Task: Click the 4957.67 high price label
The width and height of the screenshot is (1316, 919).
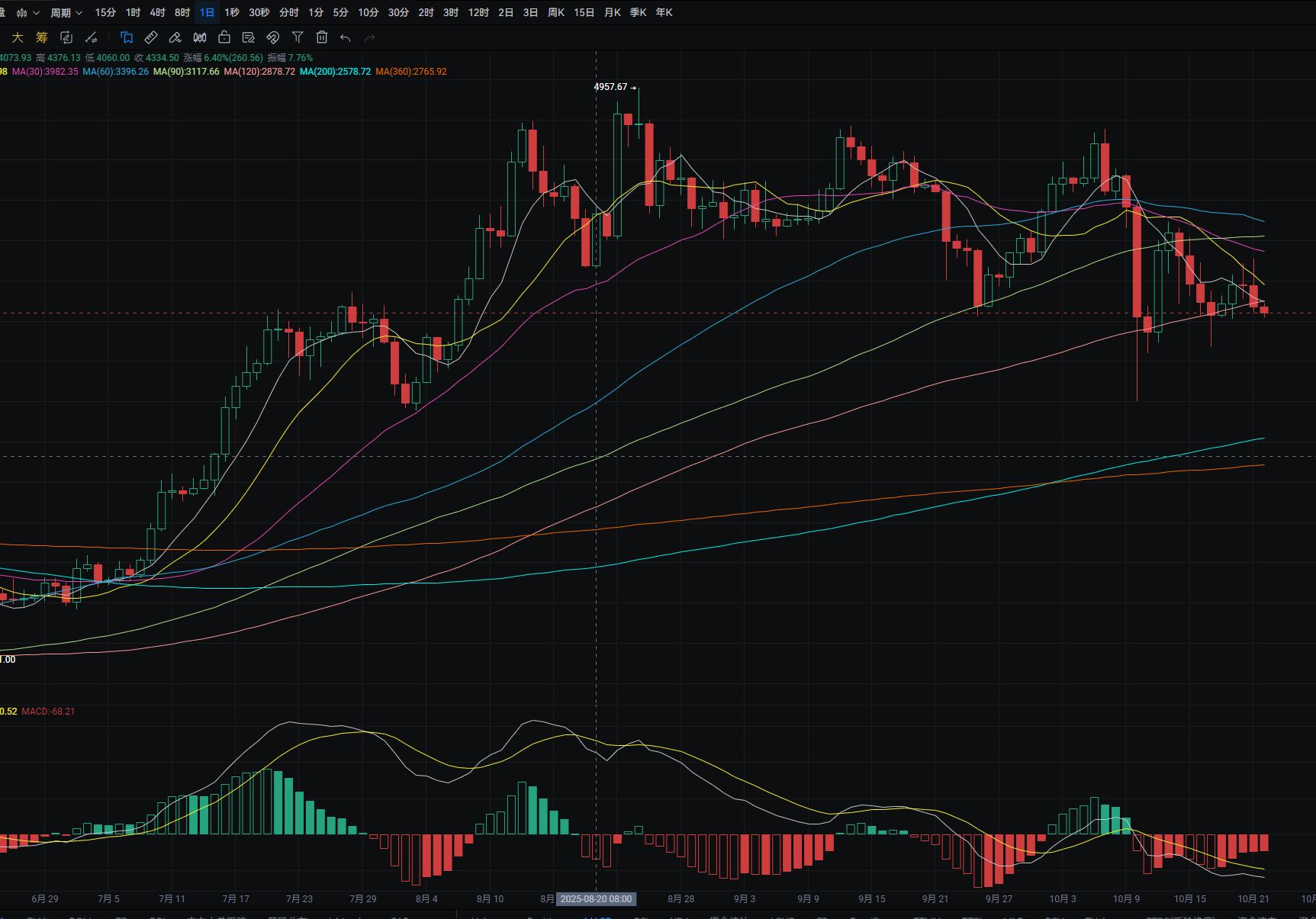Action: click(x=610, y=87)
